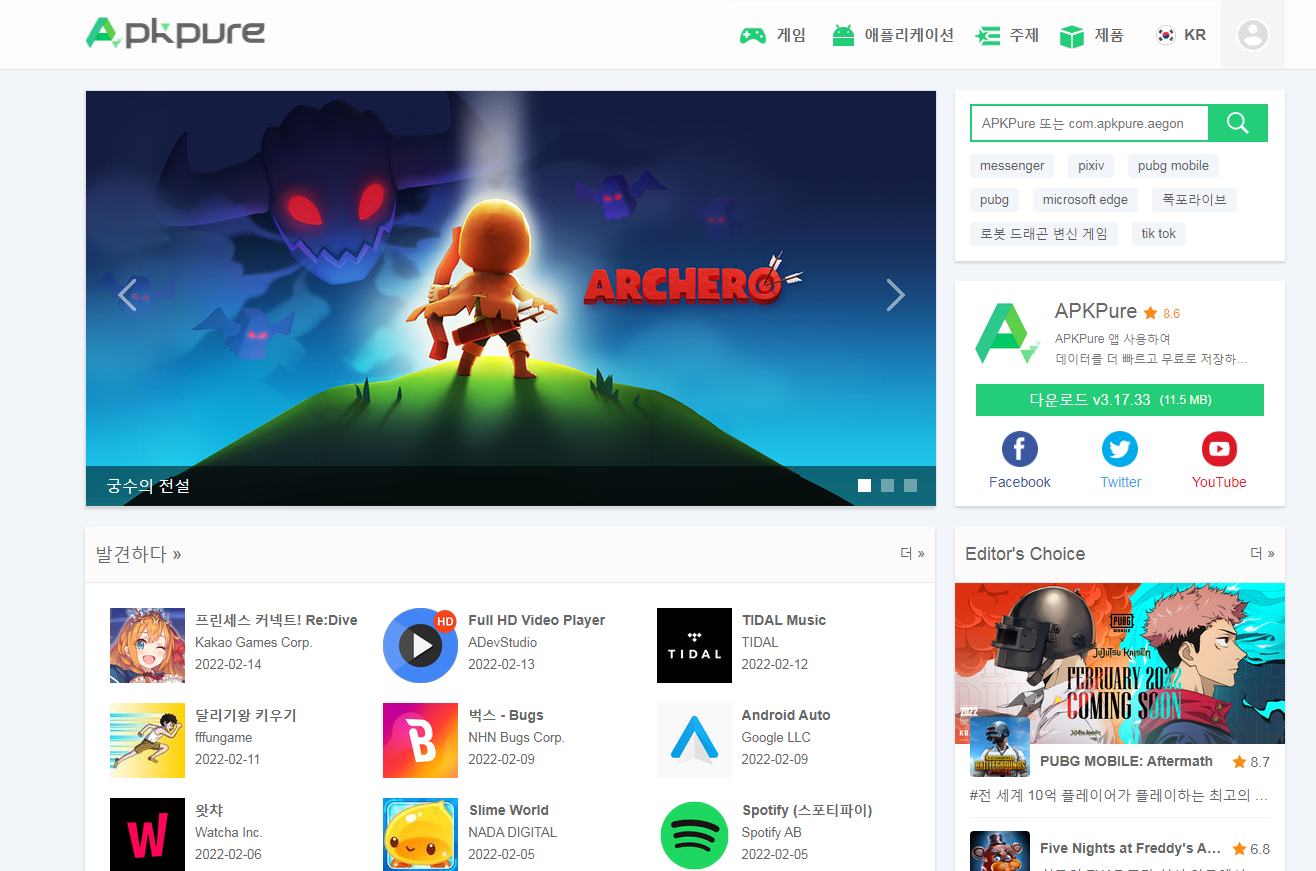Viewport: 1316px width, 871px height.
Task: Click the game controller icon beside 게임
Action: [752, 36]
